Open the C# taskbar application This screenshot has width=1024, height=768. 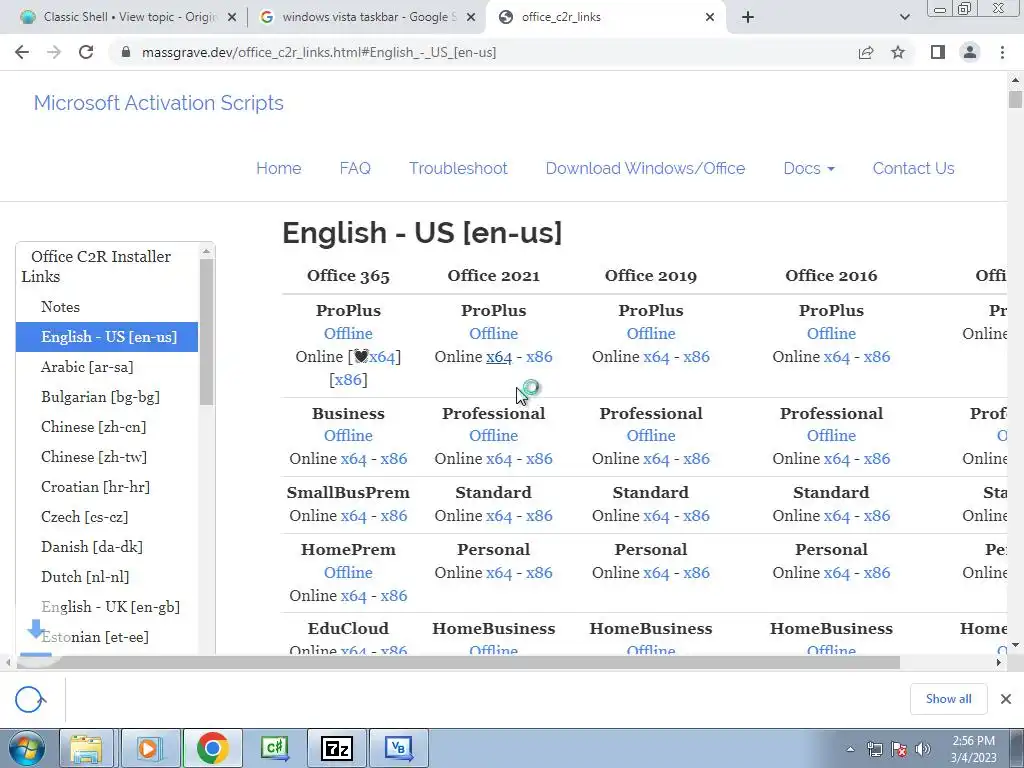[275, 748]
